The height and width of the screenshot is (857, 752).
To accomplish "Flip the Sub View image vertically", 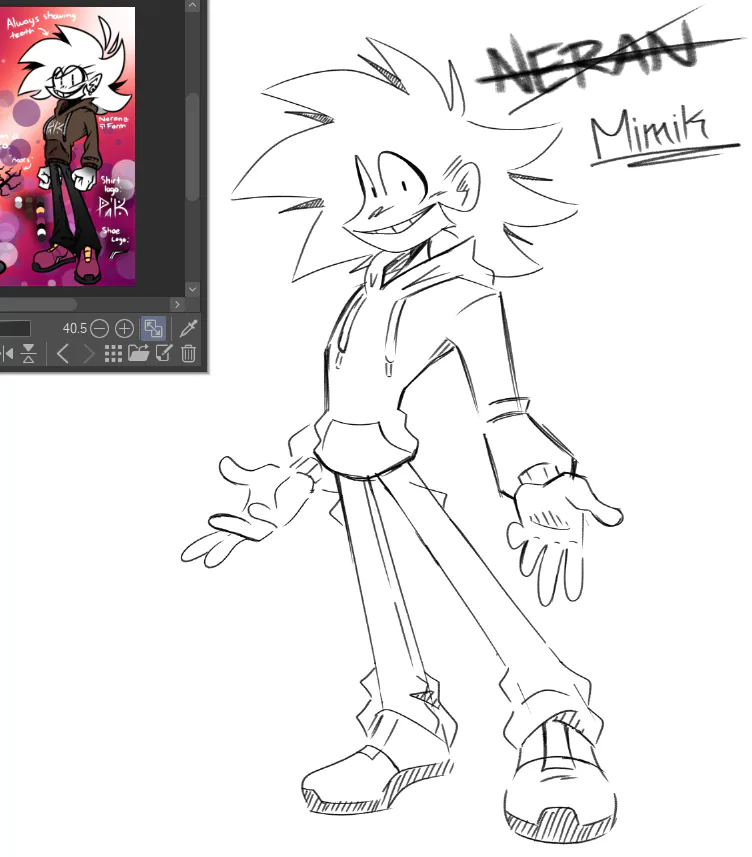I will [29, 354].
